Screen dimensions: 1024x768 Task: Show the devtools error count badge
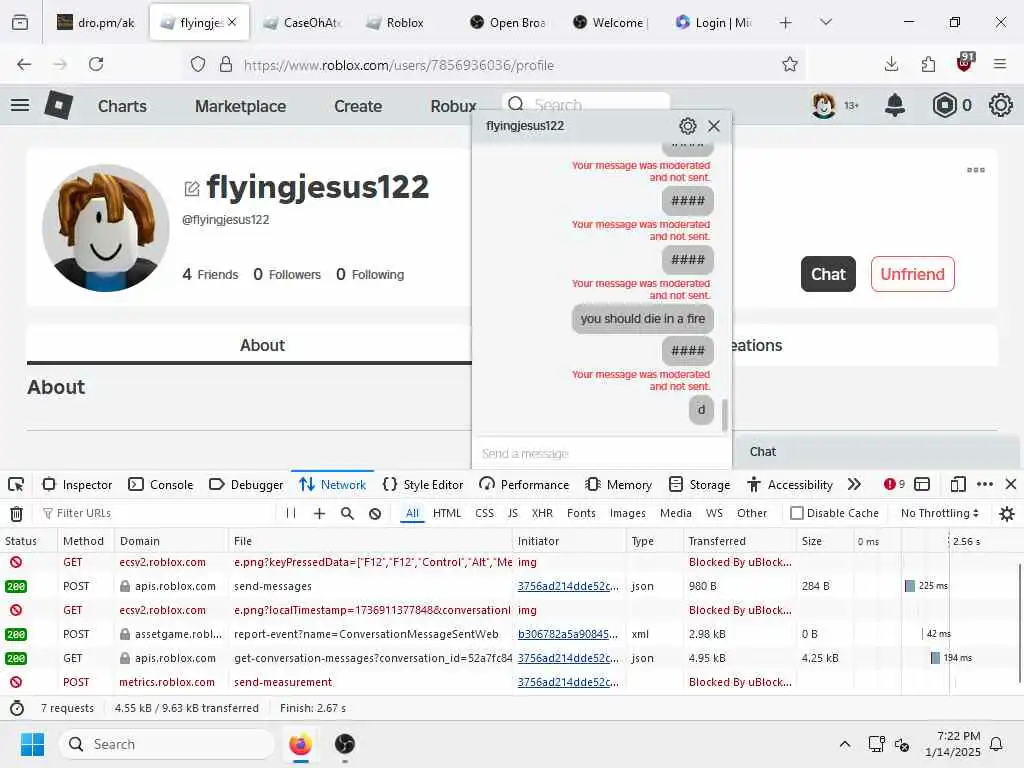click(894, 485)
